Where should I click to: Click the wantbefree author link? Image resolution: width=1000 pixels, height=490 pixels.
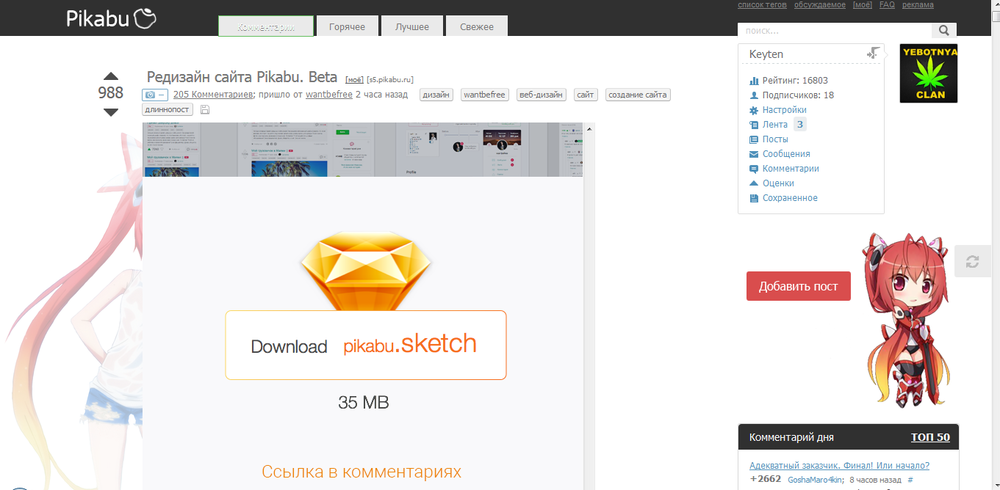(329, 95)
